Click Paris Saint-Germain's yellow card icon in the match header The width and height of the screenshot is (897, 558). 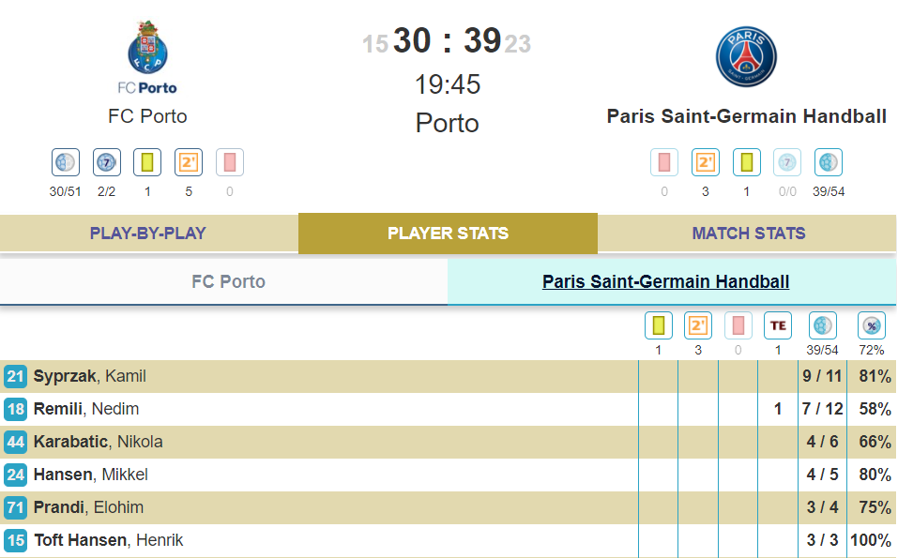click(x=746, y=162)
